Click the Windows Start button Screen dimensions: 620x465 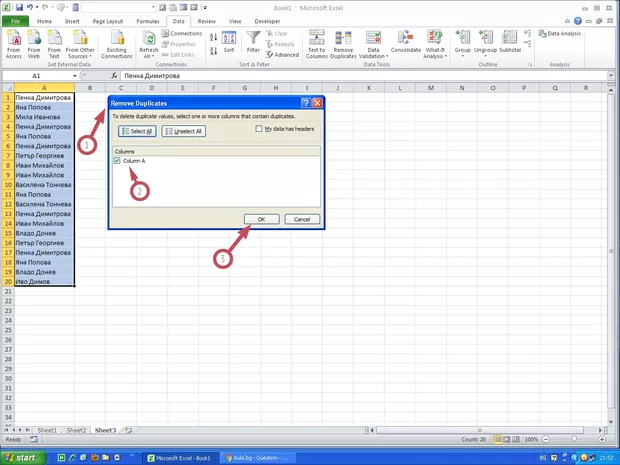(x=22, y=457)
